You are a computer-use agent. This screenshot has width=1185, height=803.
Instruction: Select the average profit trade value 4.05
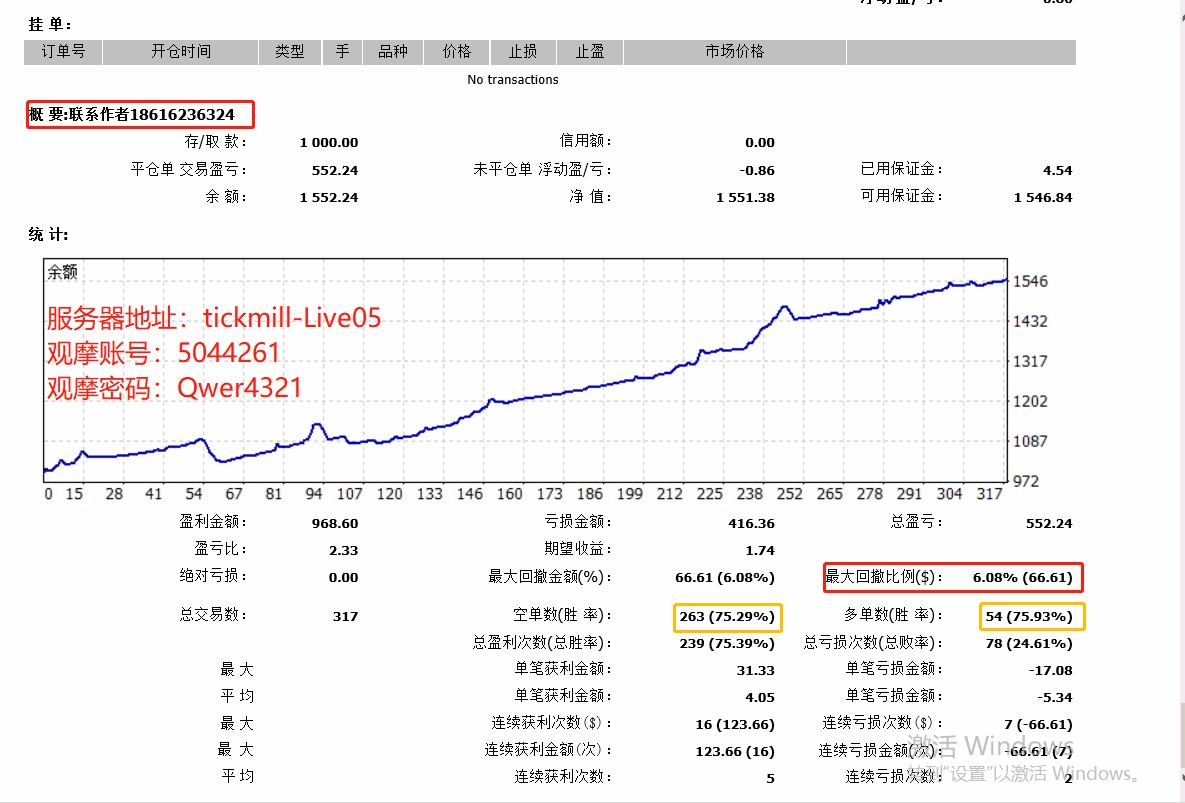(x=760, y=697)
